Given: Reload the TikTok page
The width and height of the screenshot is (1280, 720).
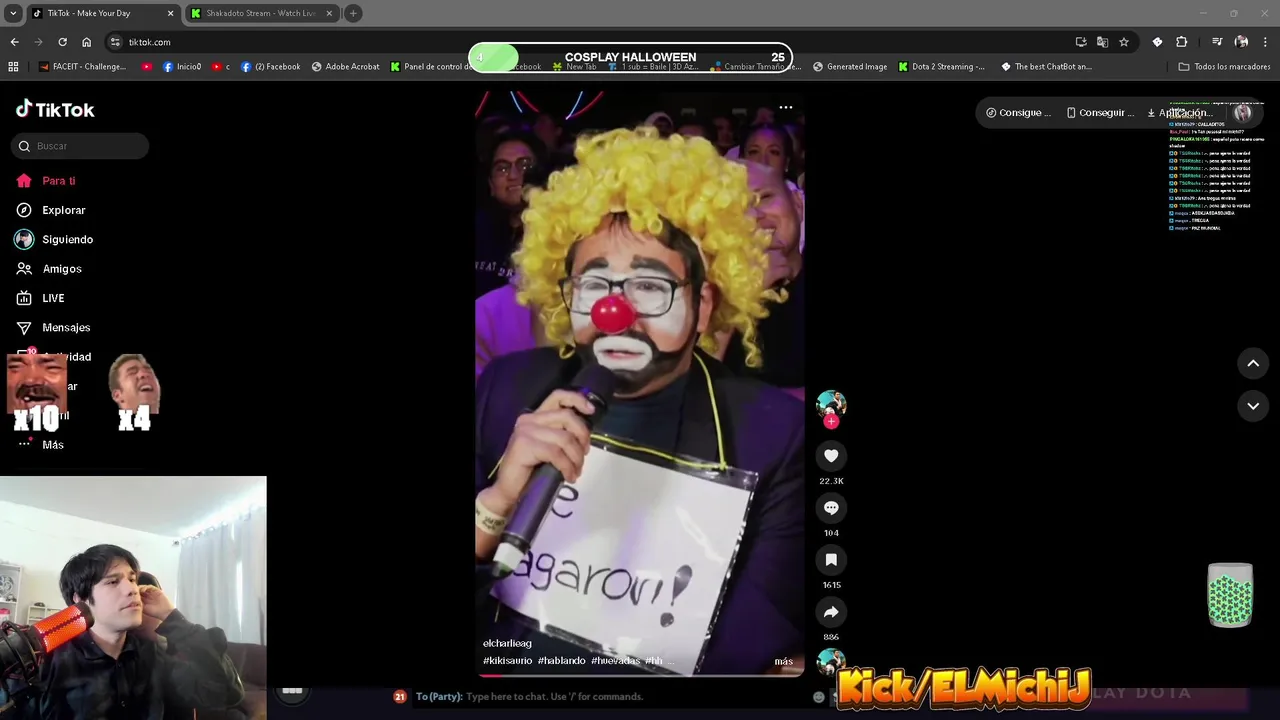Looking at the screenshot, I should point(62,42).
